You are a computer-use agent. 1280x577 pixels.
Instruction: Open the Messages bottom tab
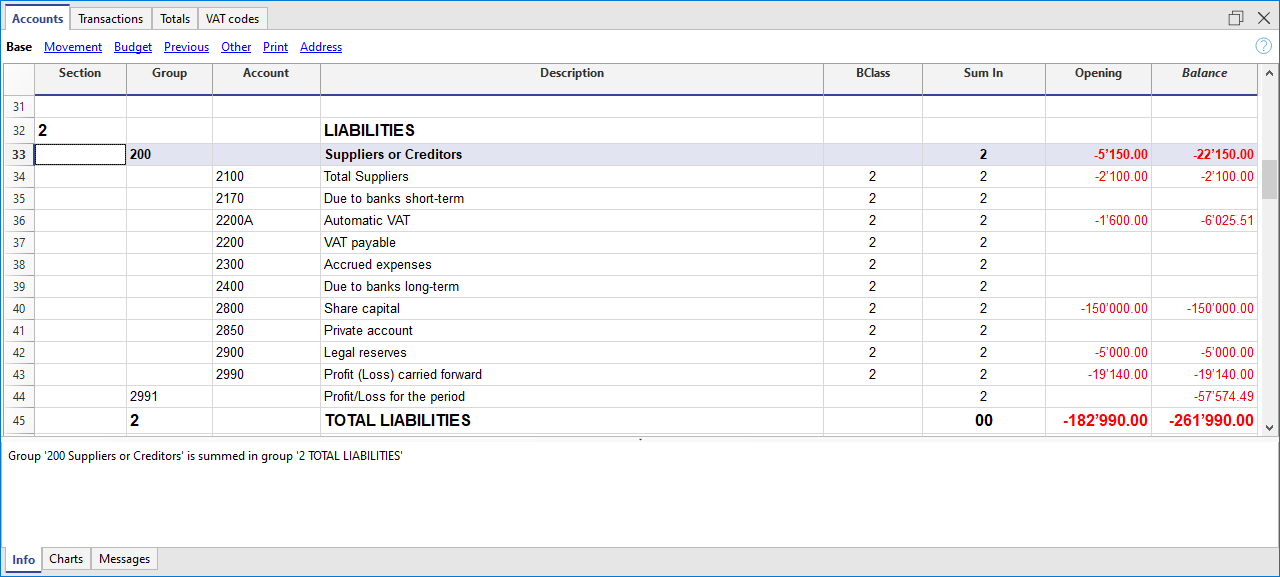[125, 559]
